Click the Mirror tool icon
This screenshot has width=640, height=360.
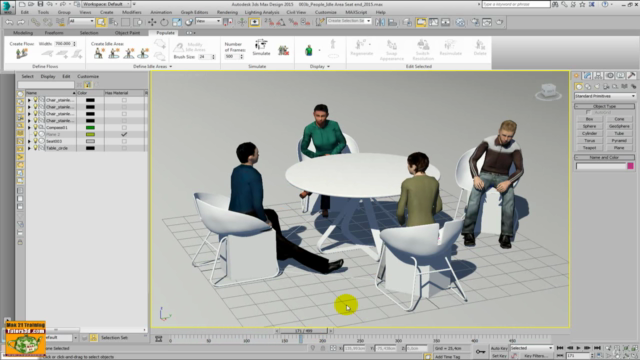380,22
